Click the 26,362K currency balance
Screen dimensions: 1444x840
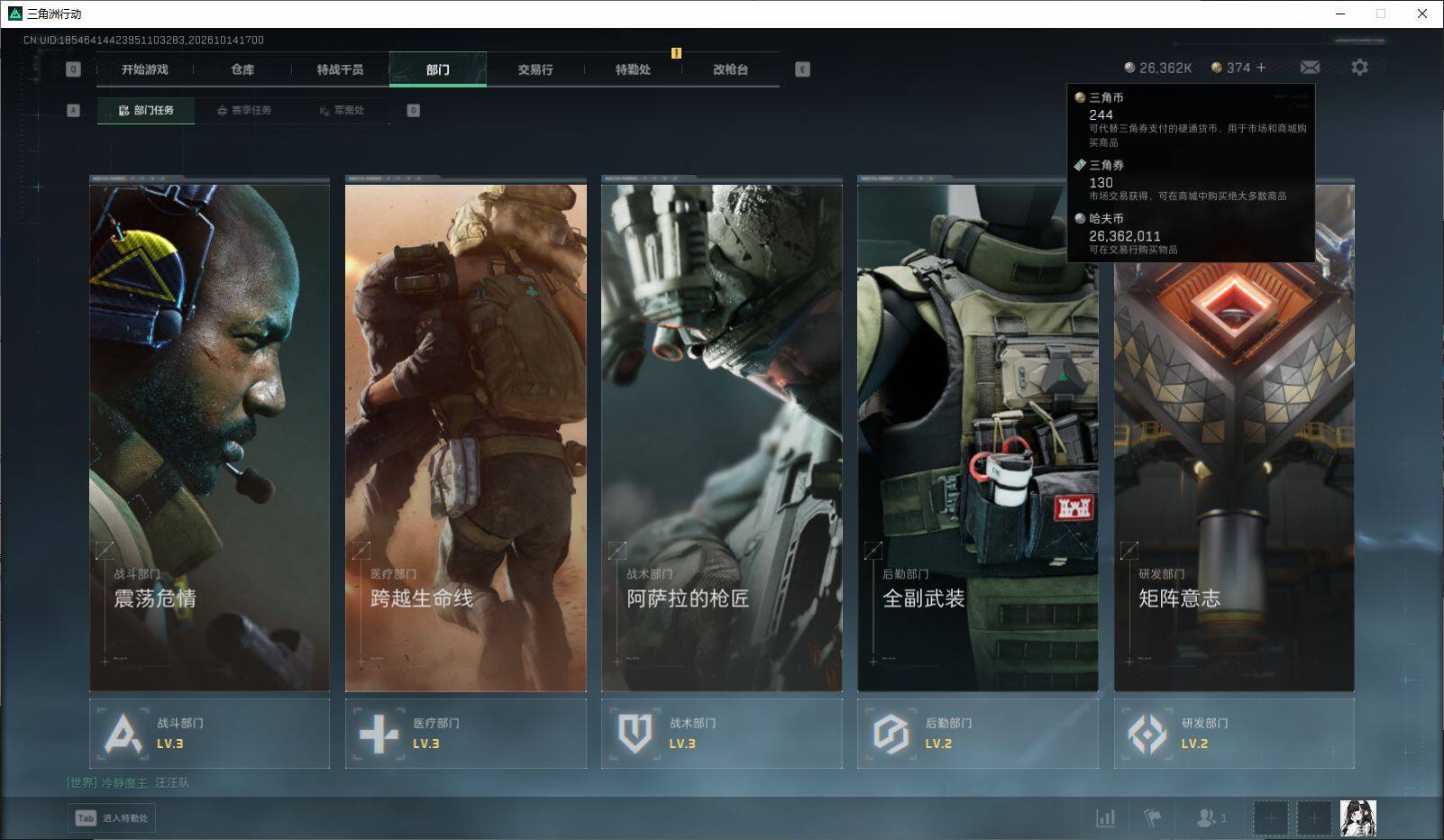(x=1158, y=68)
